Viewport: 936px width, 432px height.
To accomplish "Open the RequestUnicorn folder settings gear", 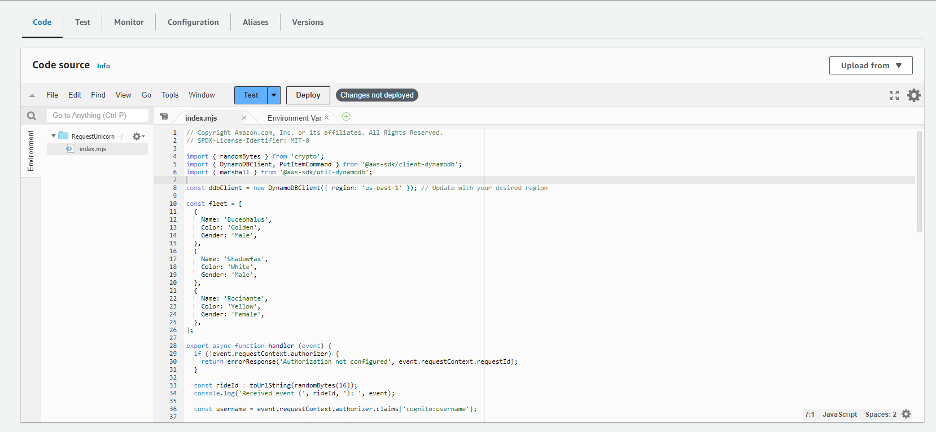I will click(x=138, y=135).
